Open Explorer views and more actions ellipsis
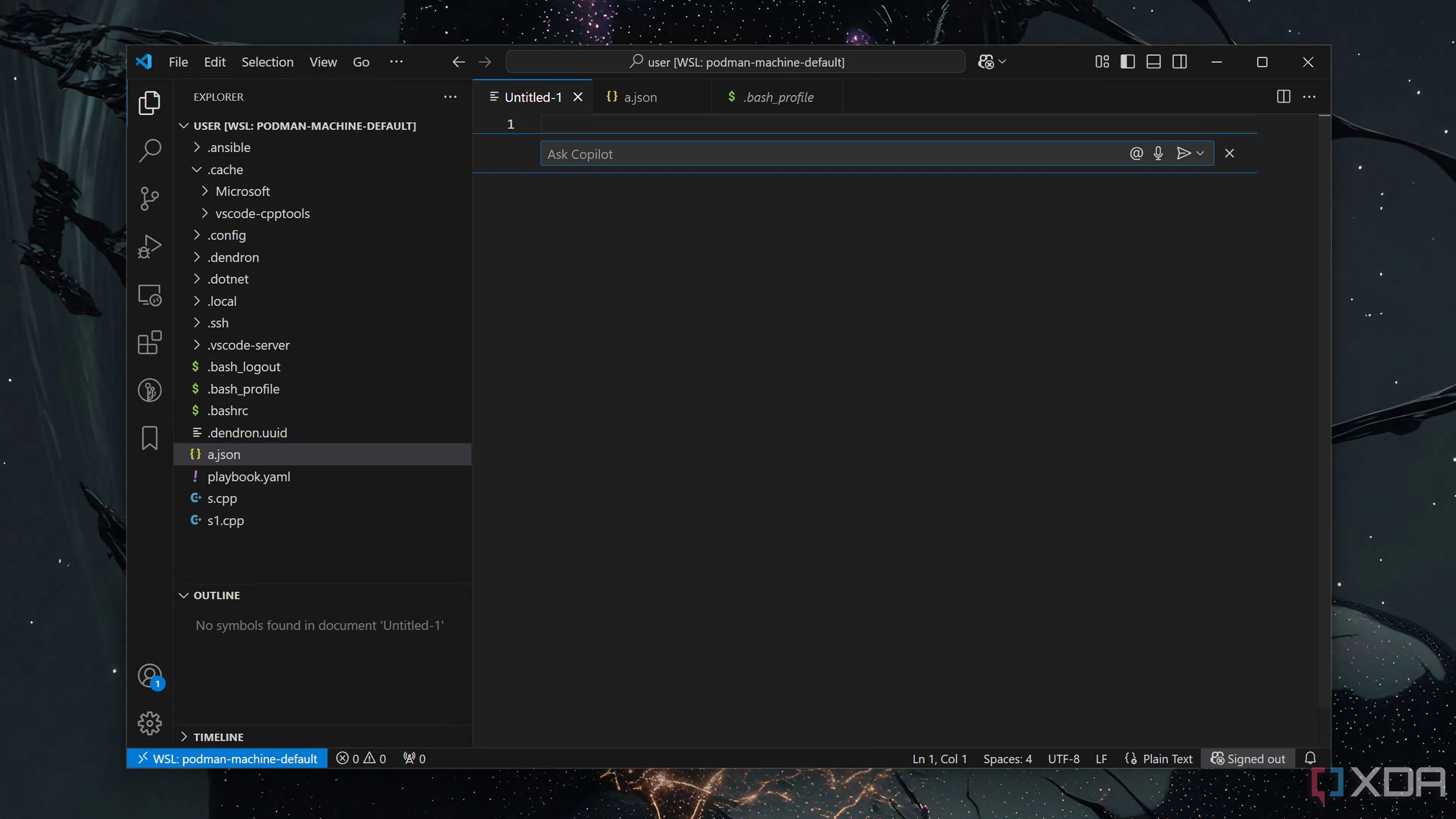This screenshot has height=819, width=1456. click(x=450, y=97)
